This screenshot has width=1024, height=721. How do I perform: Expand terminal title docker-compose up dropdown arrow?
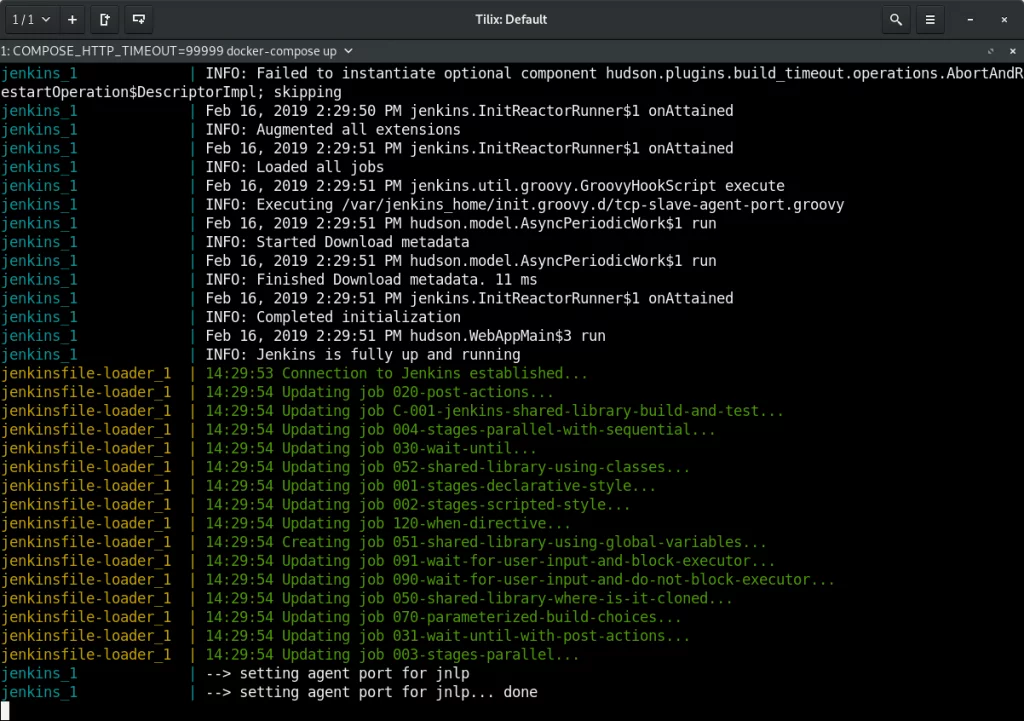pos(349,51)
